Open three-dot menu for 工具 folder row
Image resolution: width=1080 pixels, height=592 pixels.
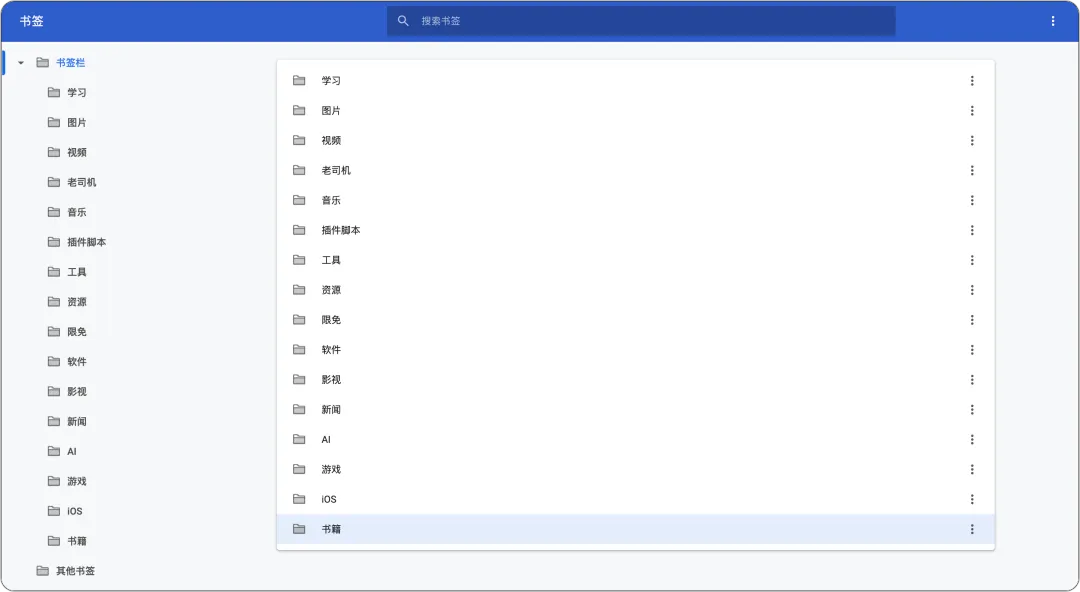pos(972,260)
